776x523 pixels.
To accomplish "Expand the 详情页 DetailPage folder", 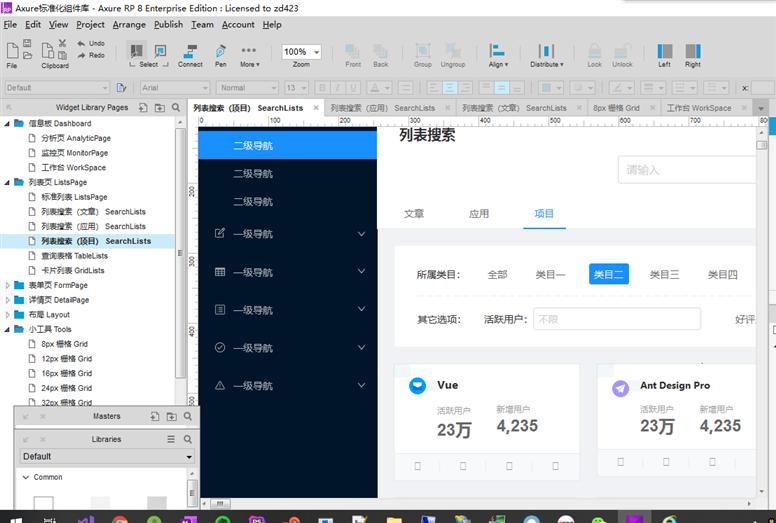I will click(x=7, y=300).
